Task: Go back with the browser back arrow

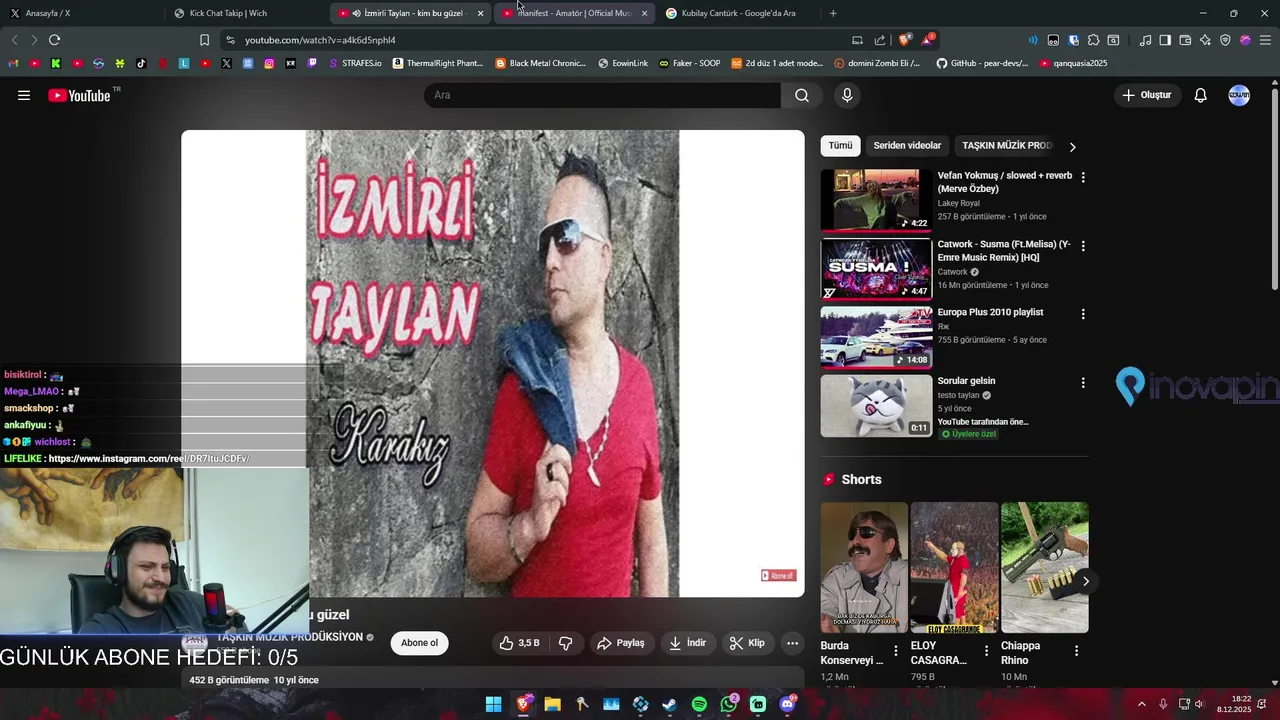Action: pos(14,40)
